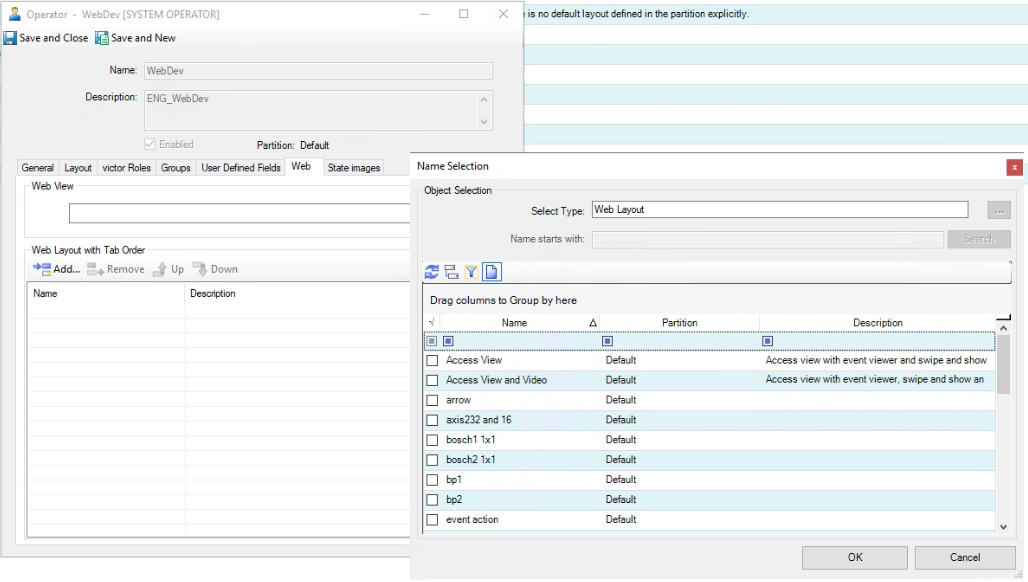Select the event action checkbox
The width and height of the screenshot is (1028, 582).
(x=433, y=520)
